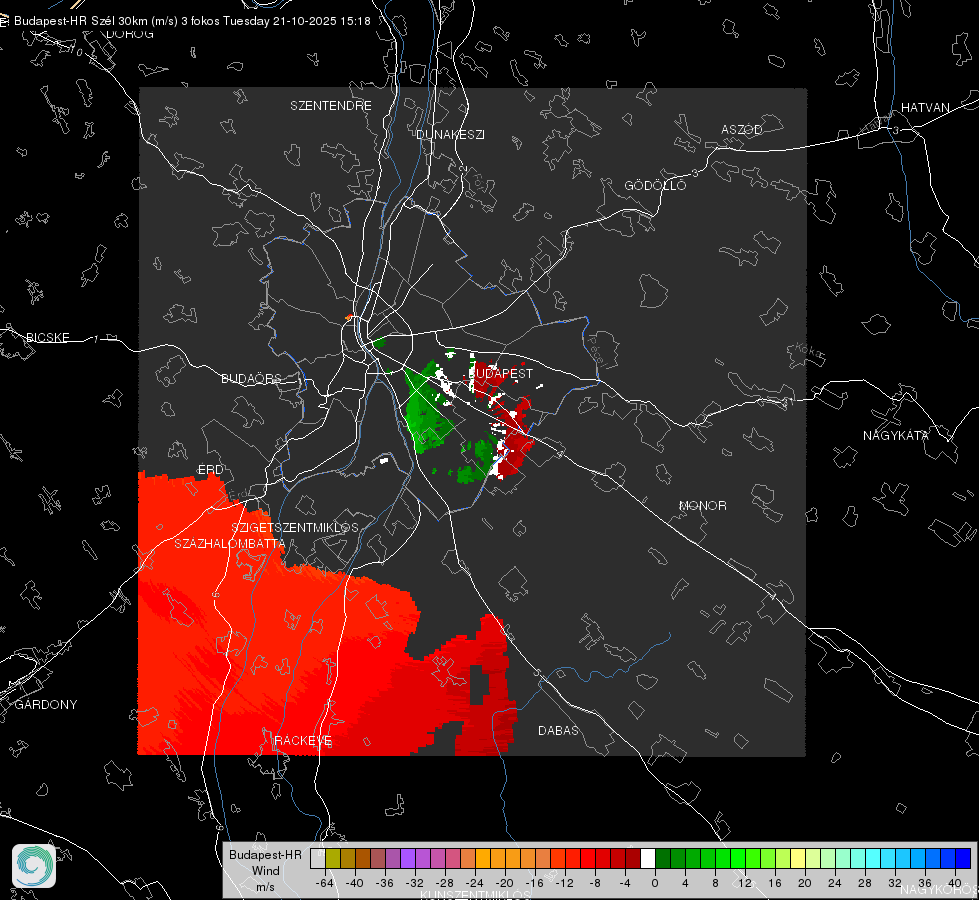Click the DABAS city label

coord(558,730)
